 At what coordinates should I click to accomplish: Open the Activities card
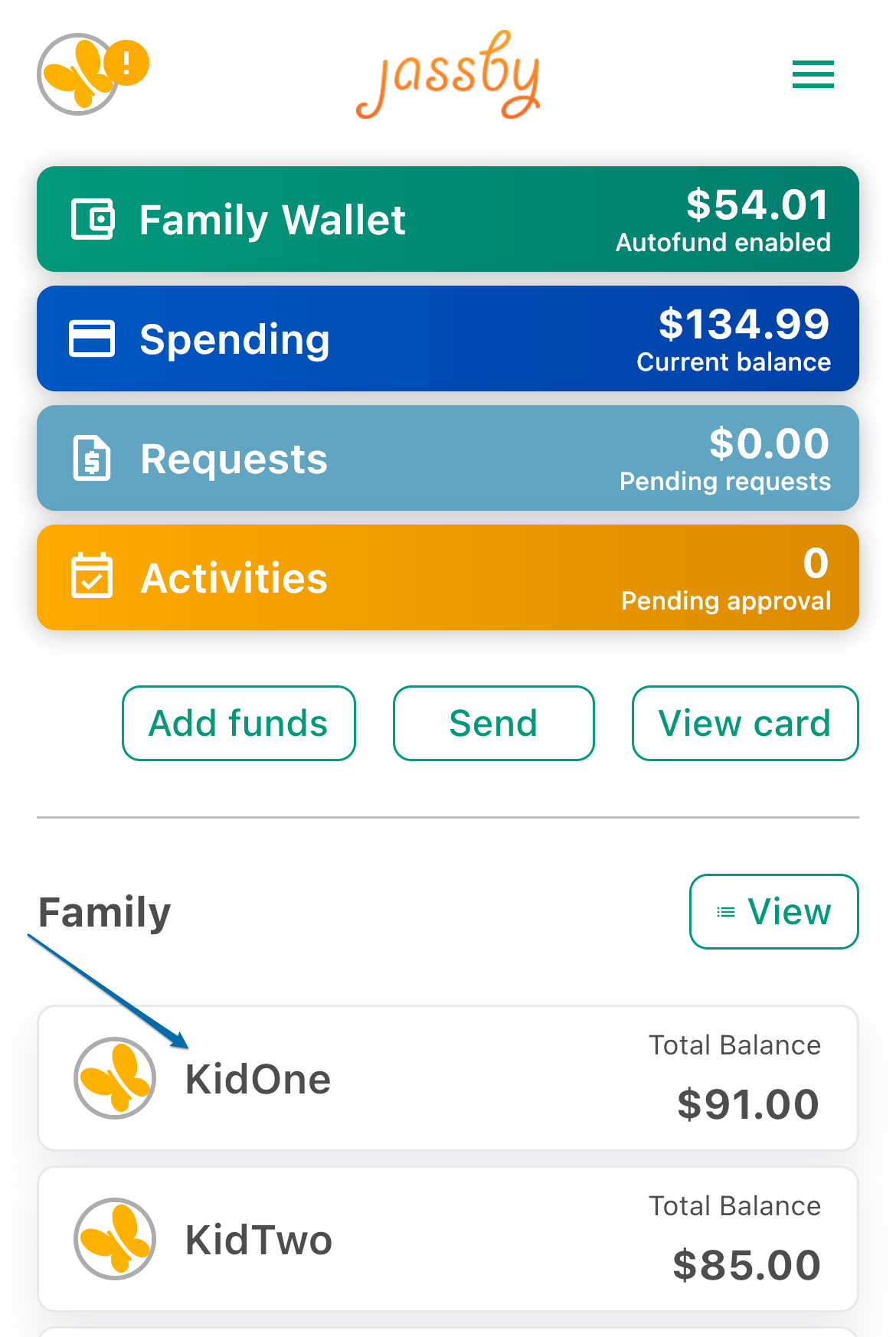point(448,577)
